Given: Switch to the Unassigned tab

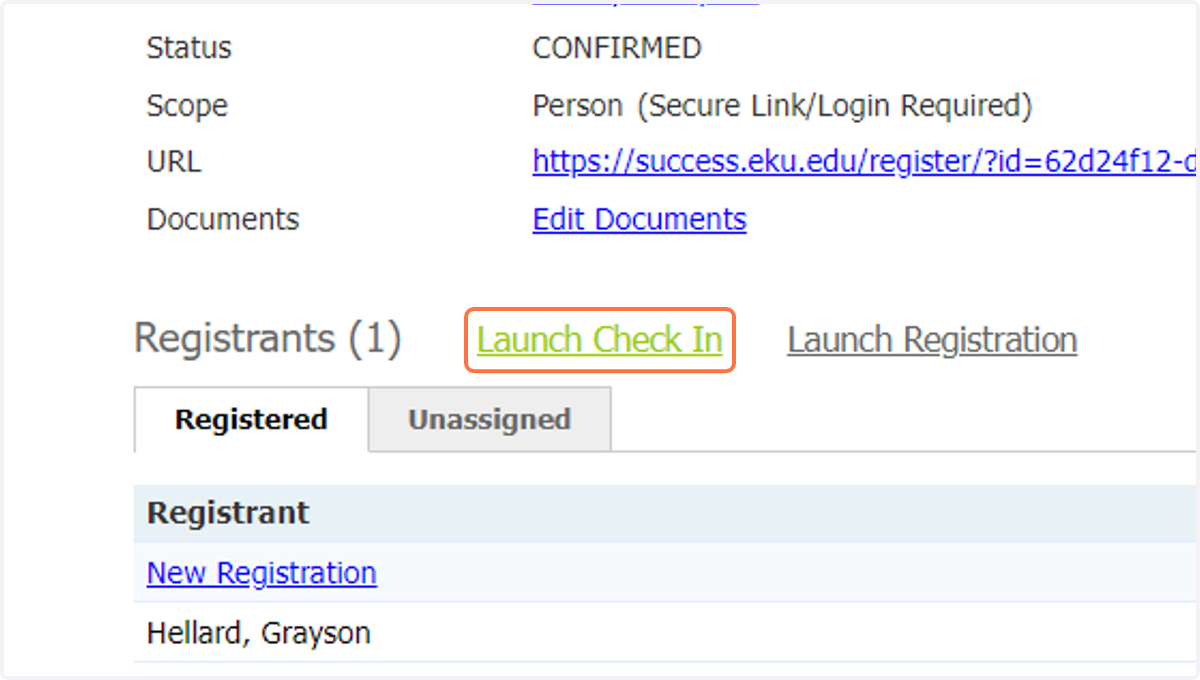Looking at the screenshot, I should click(x=489, y=419).
